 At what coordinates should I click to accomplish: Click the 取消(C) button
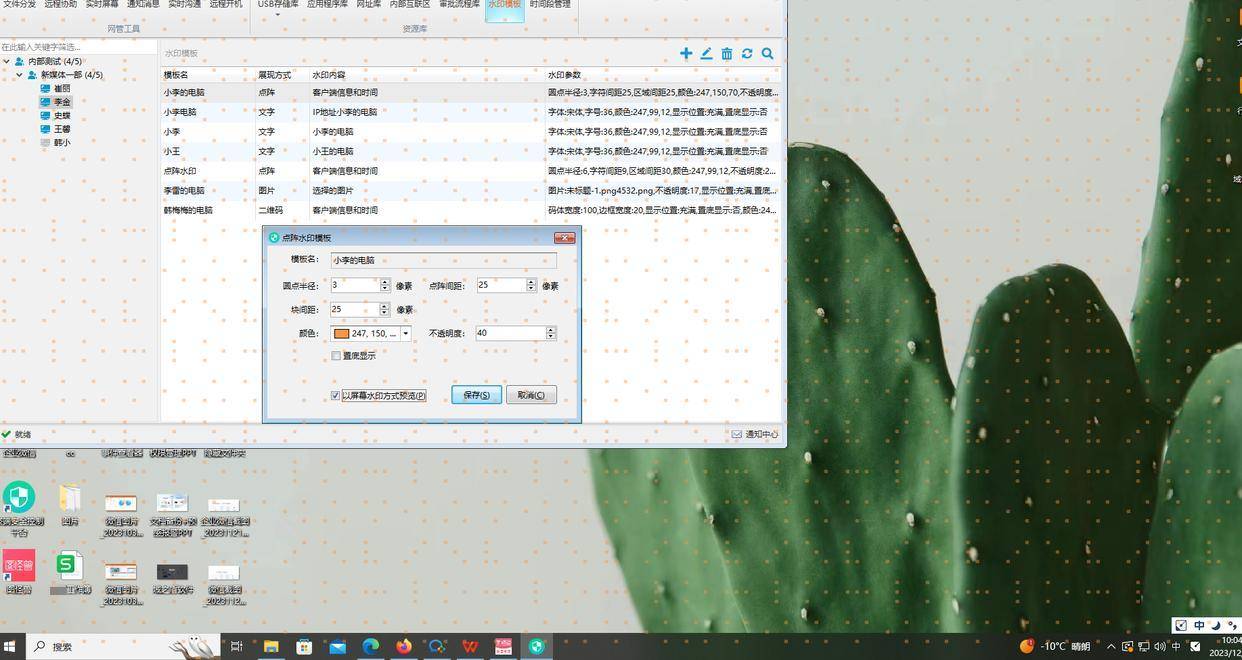tap(531, 395)
